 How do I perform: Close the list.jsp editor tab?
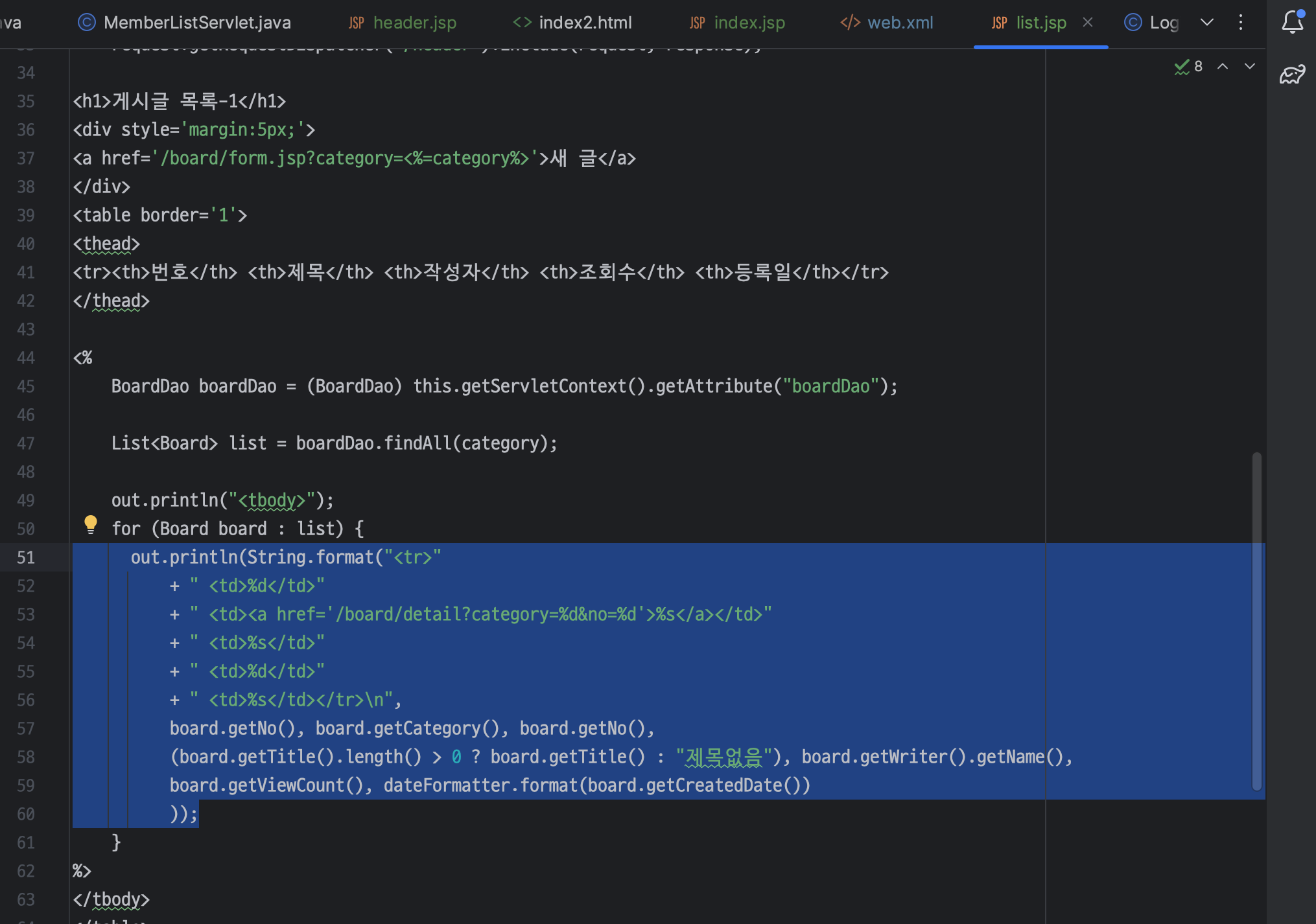pyautogui.click(x=1088, y=22)
